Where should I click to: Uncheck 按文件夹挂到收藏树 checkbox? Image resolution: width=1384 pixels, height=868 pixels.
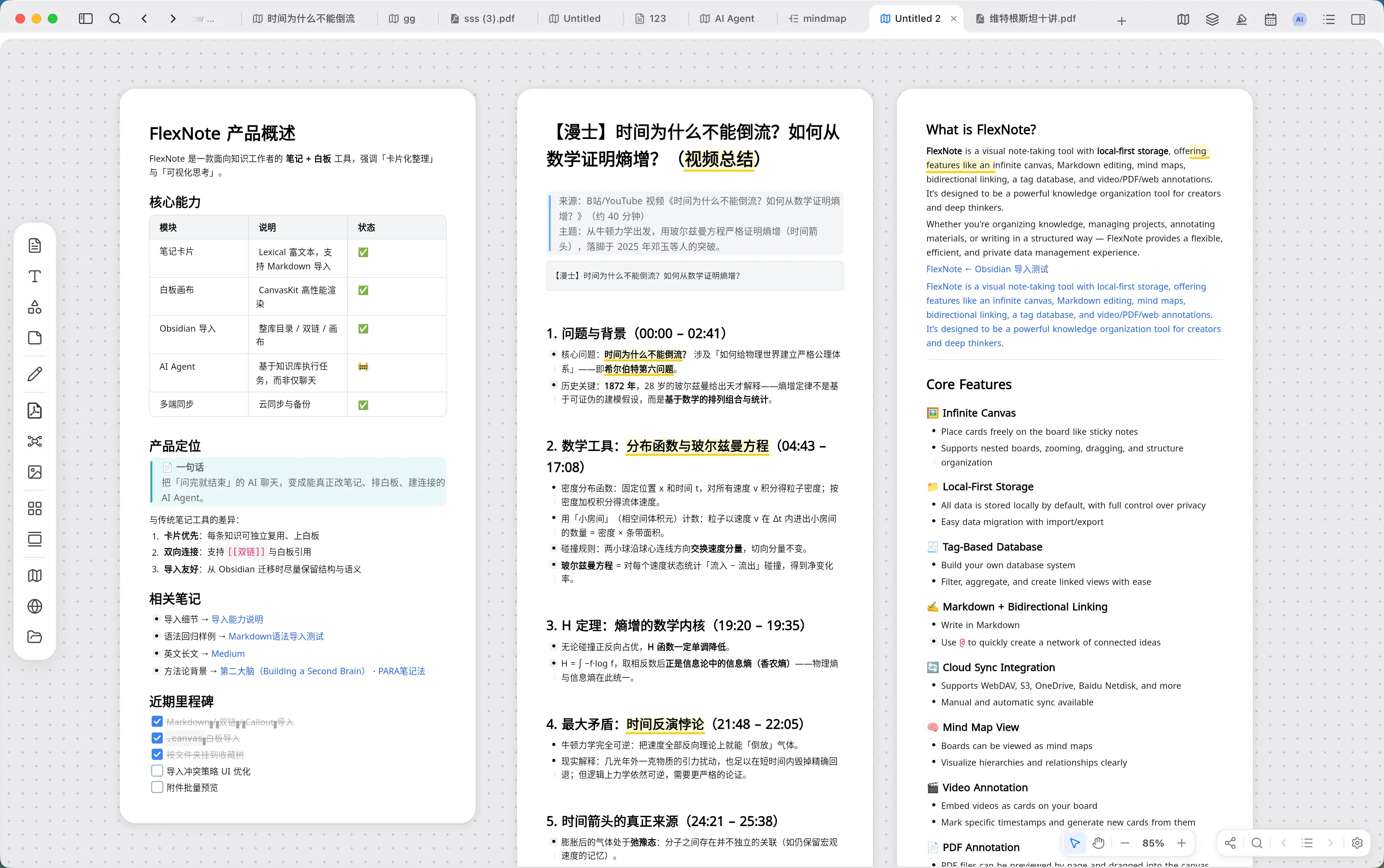[x=157, y=754]
